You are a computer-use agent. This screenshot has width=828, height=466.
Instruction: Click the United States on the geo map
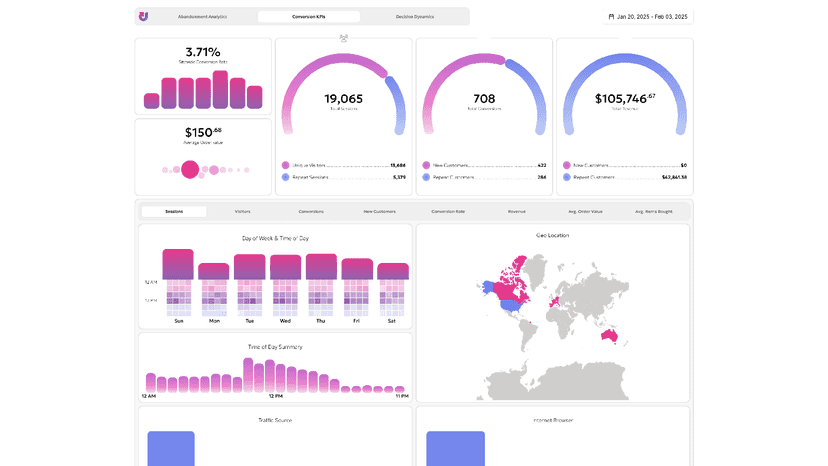[511, 306]
